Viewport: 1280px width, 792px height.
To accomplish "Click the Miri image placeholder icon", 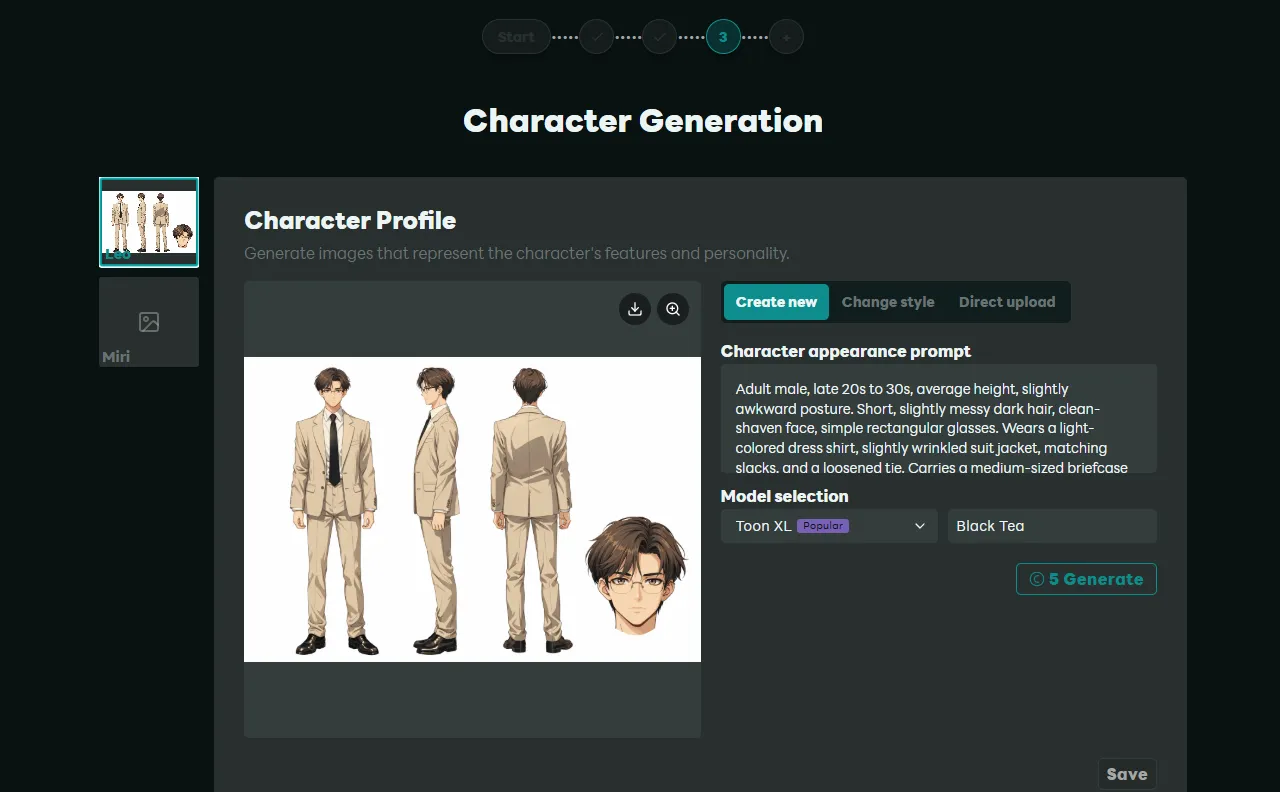I will 149,322.
